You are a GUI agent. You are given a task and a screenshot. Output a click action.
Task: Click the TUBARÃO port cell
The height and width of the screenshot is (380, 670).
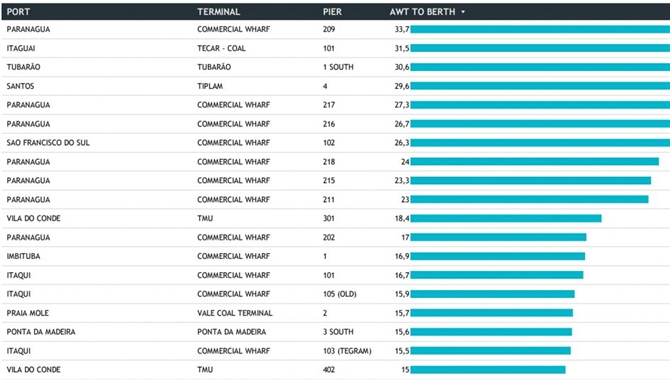point(24,67)
